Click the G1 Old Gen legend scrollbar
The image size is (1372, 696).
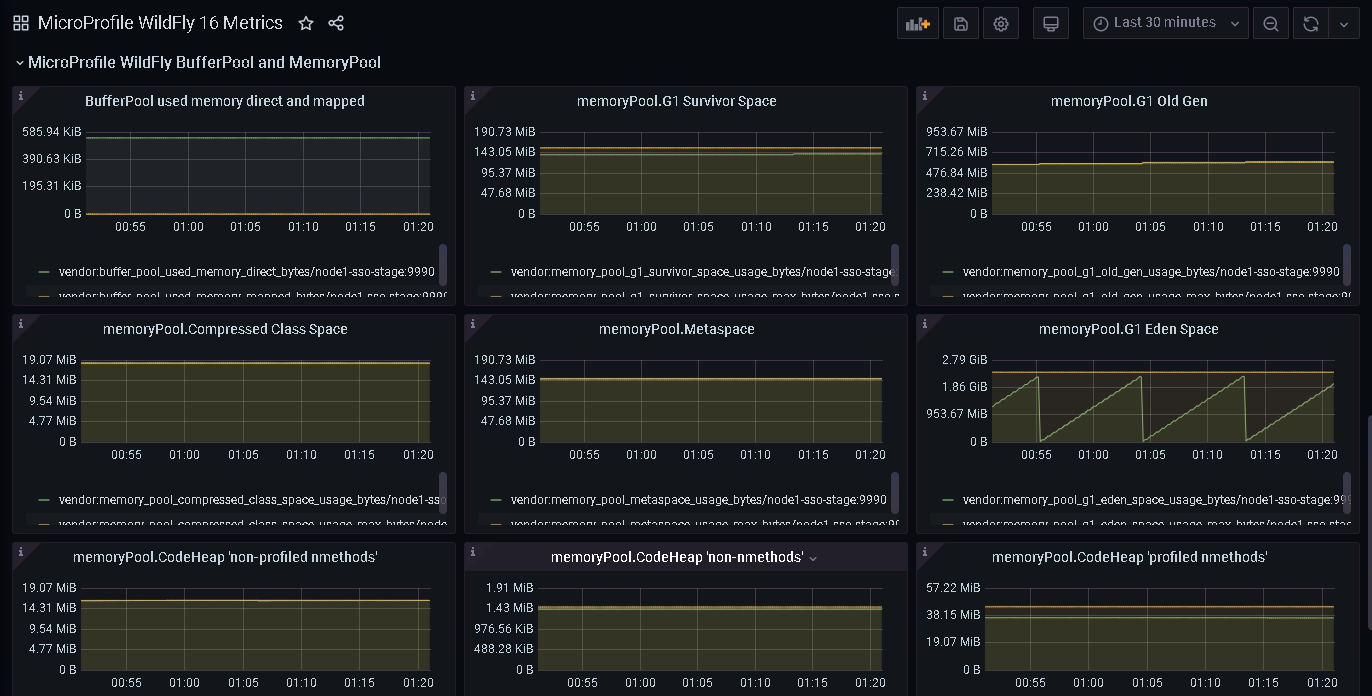tap(1347, 265)
